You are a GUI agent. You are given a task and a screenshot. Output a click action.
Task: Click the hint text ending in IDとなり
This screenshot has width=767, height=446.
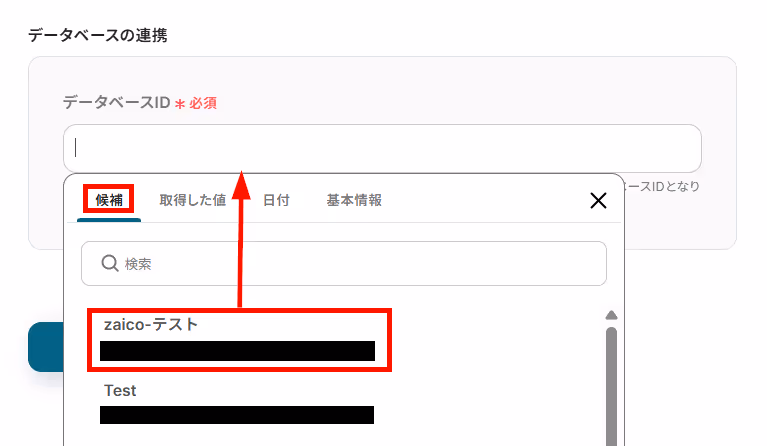pyautogui.click(x=662, y=186)
